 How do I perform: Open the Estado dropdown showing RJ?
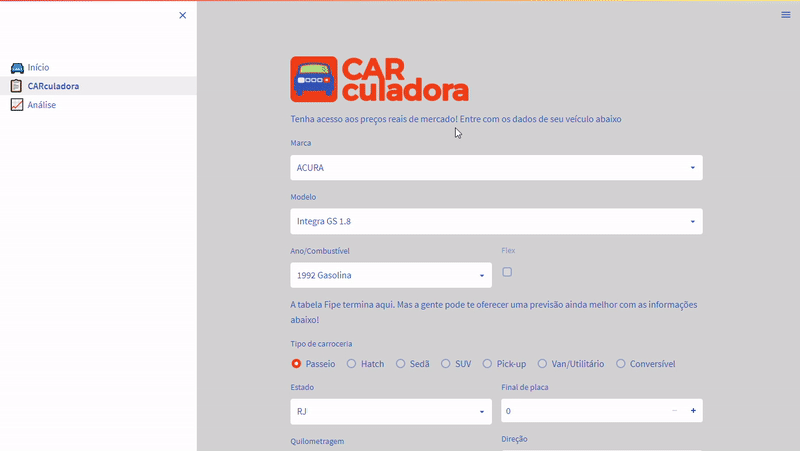tap(391, 411)
